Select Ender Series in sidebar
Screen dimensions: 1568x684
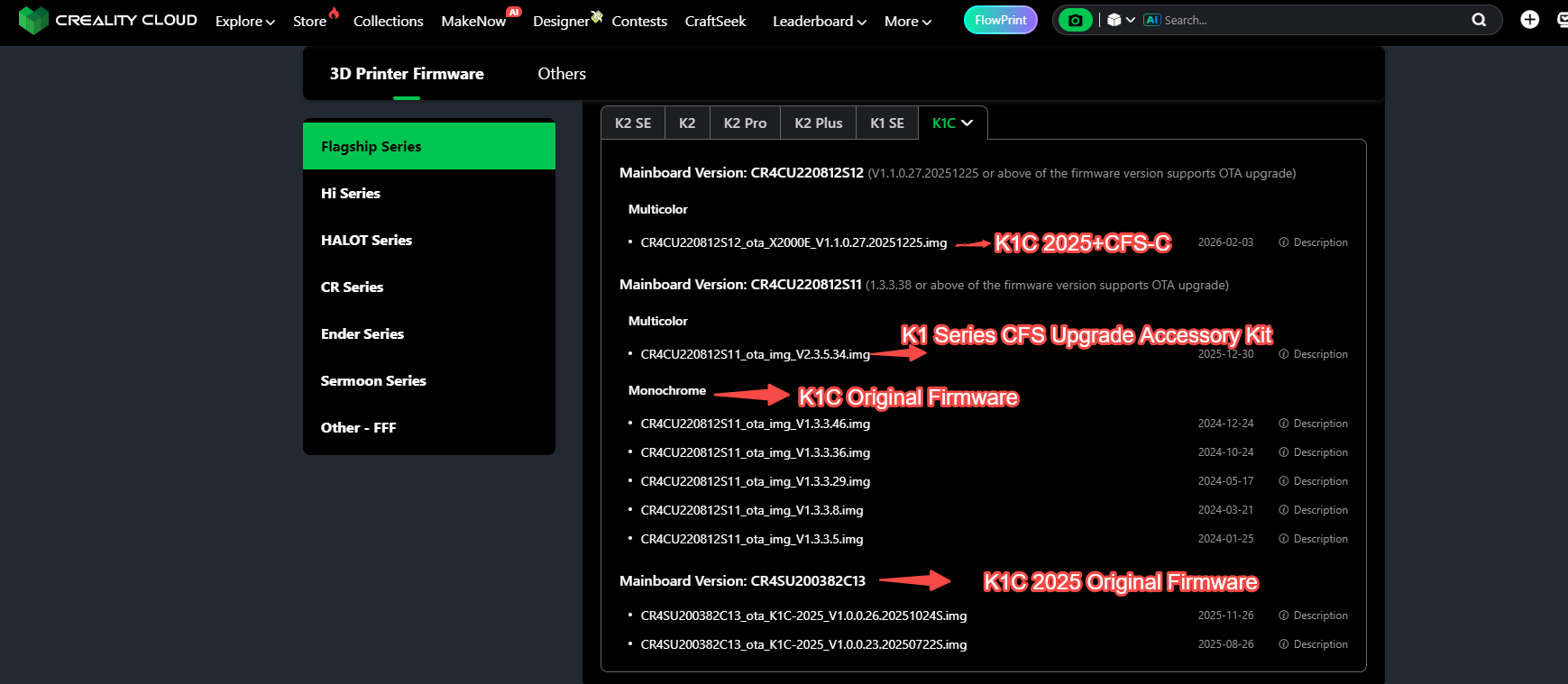click(362, 333)
